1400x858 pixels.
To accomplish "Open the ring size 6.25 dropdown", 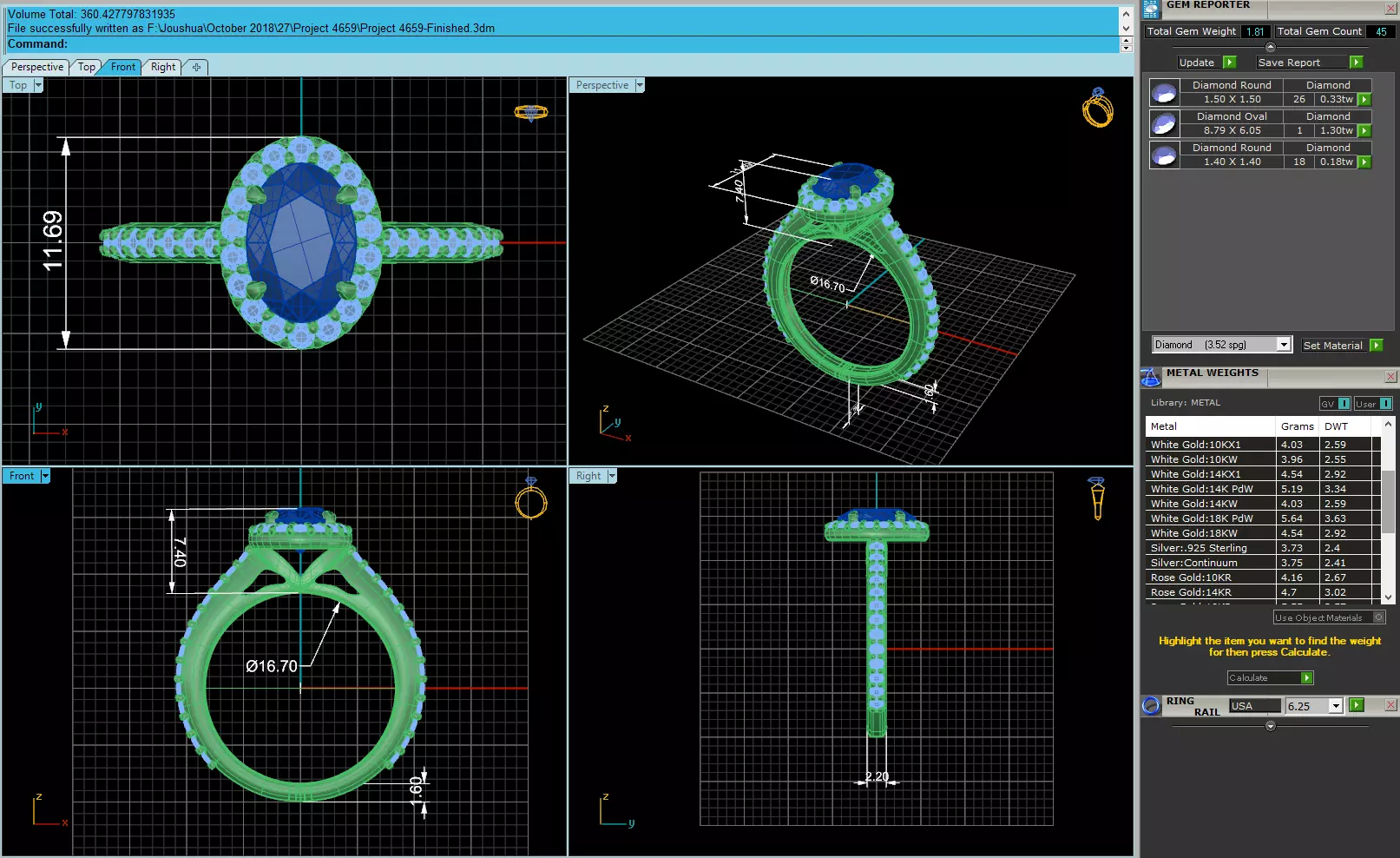I will coord(1336,706).
